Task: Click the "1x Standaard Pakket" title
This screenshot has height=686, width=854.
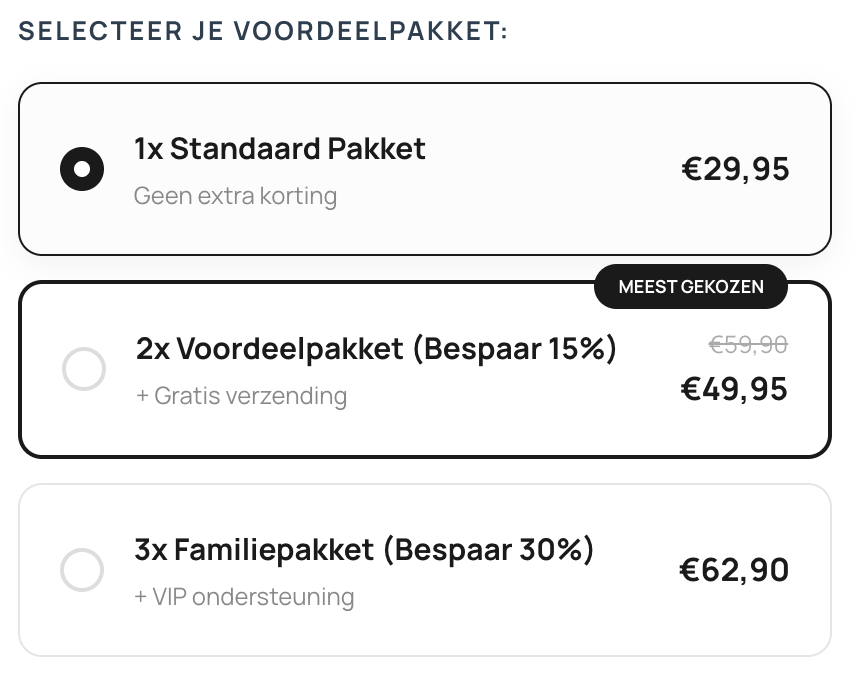Action: click(x=280, y=149)
